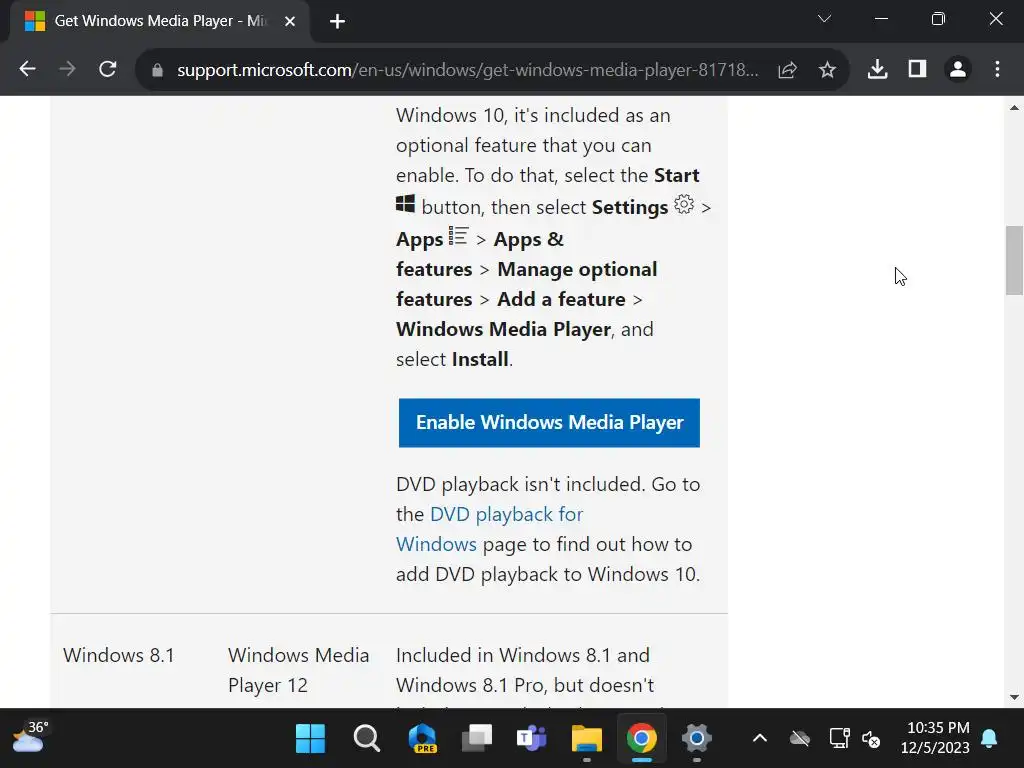The image size is (1024, 768).
Task: Click the address bar URL
Action: [x=468, y=70]
